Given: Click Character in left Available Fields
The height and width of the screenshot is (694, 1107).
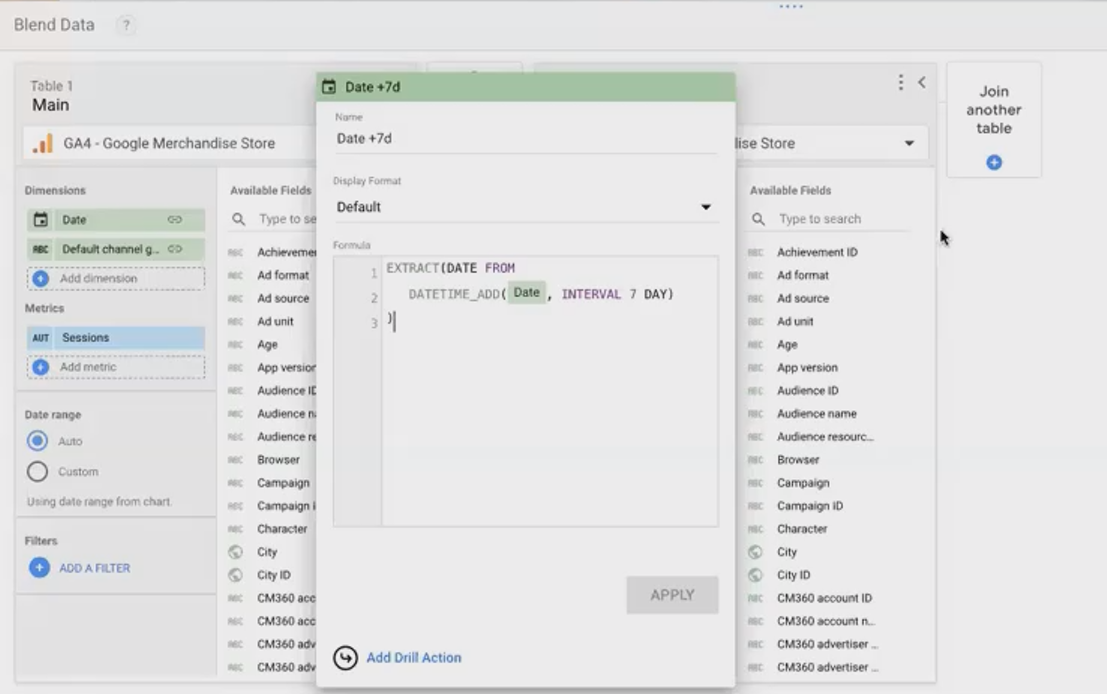Looking at the screenshot, I should point(282,529).
